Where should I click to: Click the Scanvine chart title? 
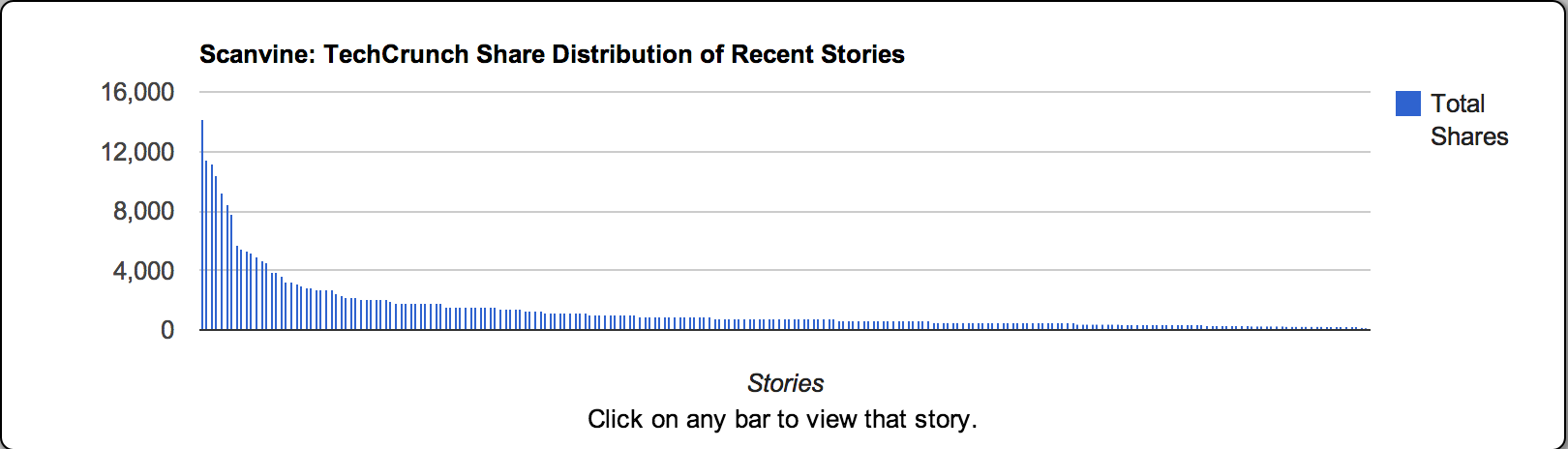(x=552, y=54)
